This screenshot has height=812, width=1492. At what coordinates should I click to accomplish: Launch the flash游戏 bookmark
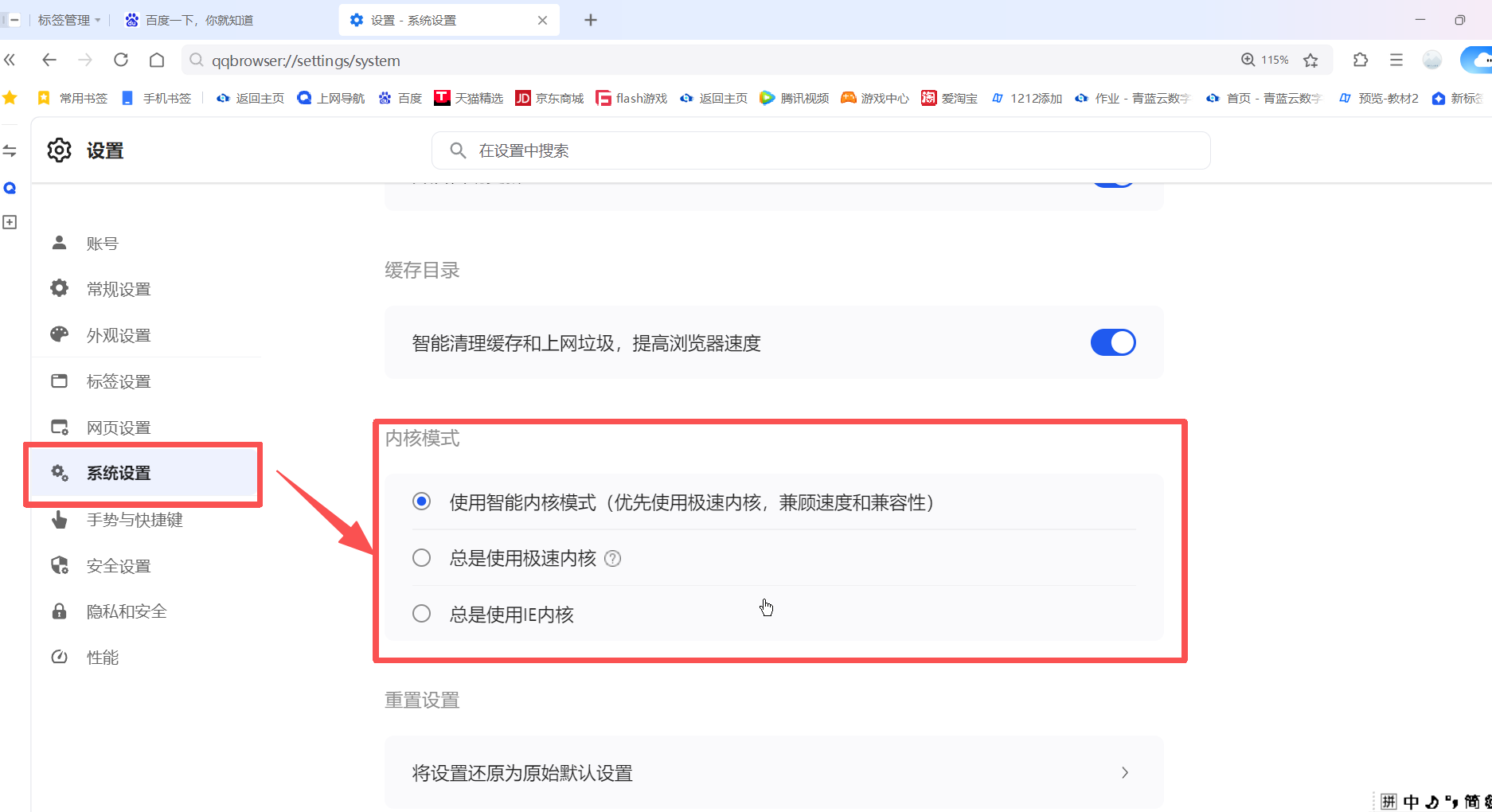pos(631,97)
